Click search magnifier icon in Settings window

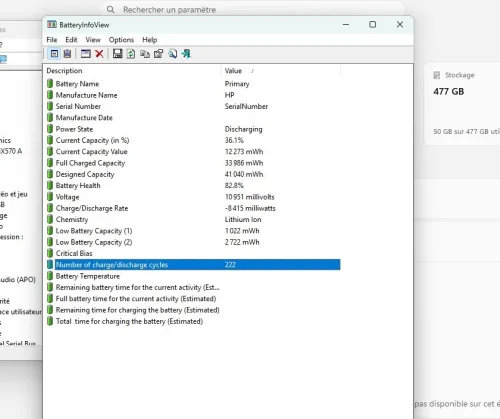pyautogui.click(x=111, y=9)
